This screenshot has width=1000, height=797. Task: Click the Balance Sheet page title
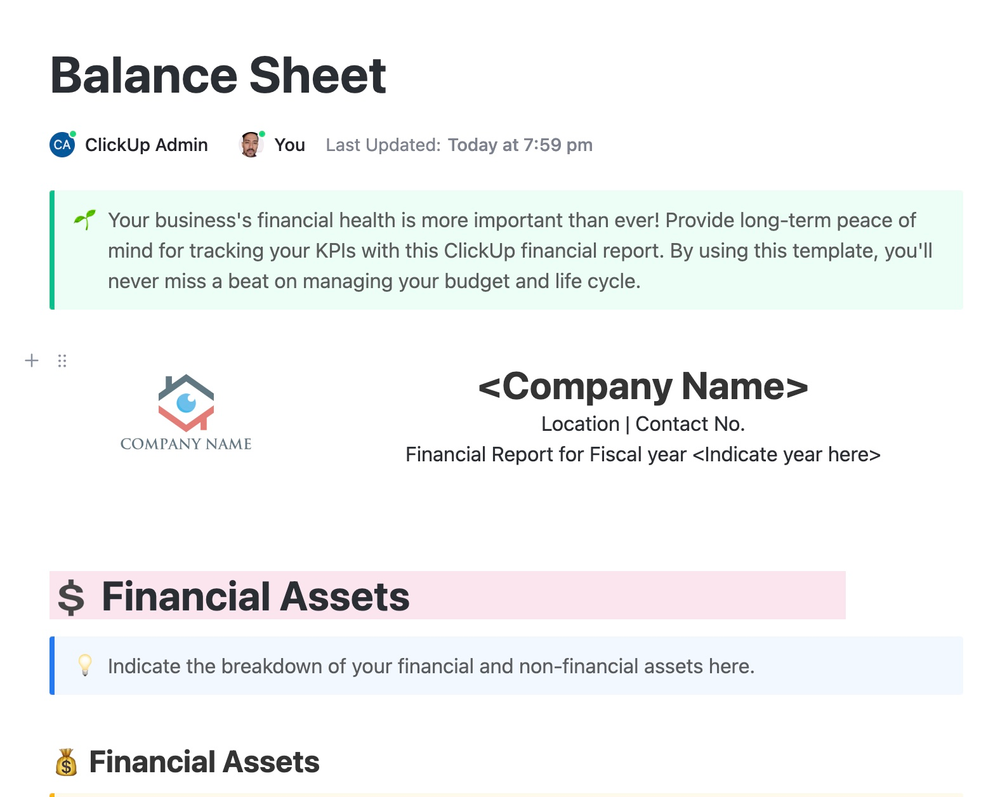coord(218,74)
